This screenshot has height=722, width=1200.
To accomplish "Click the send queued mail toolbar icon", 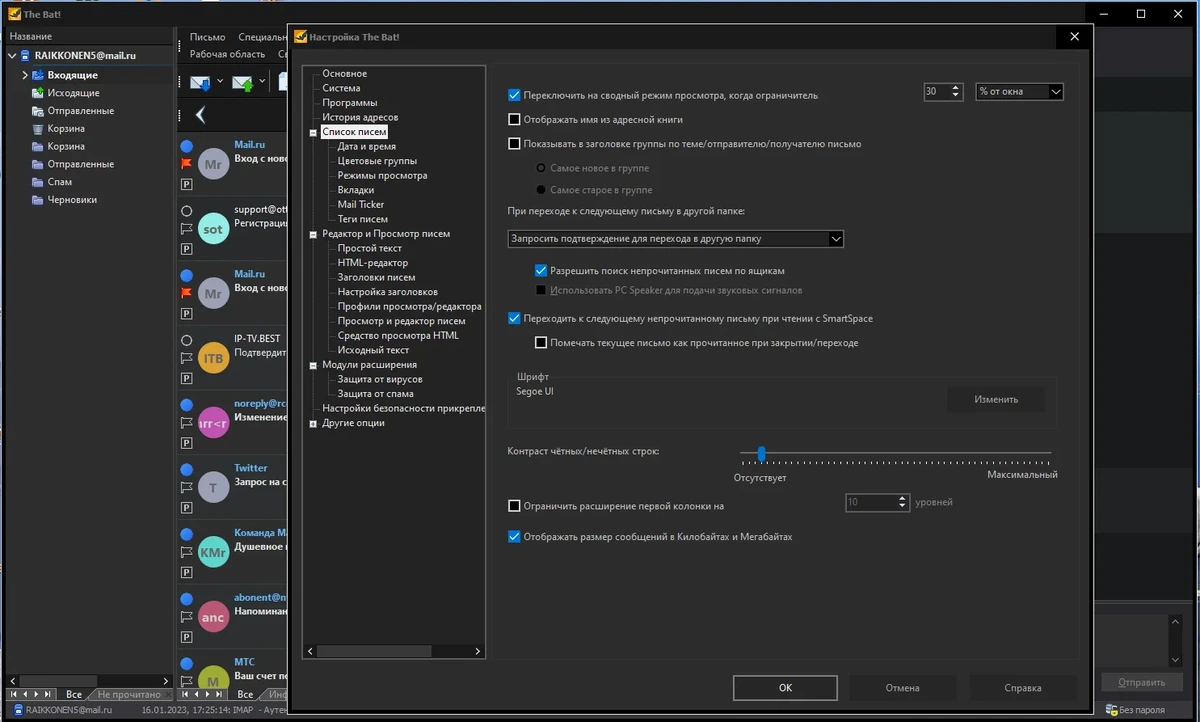I will click(x=243, y=83).
